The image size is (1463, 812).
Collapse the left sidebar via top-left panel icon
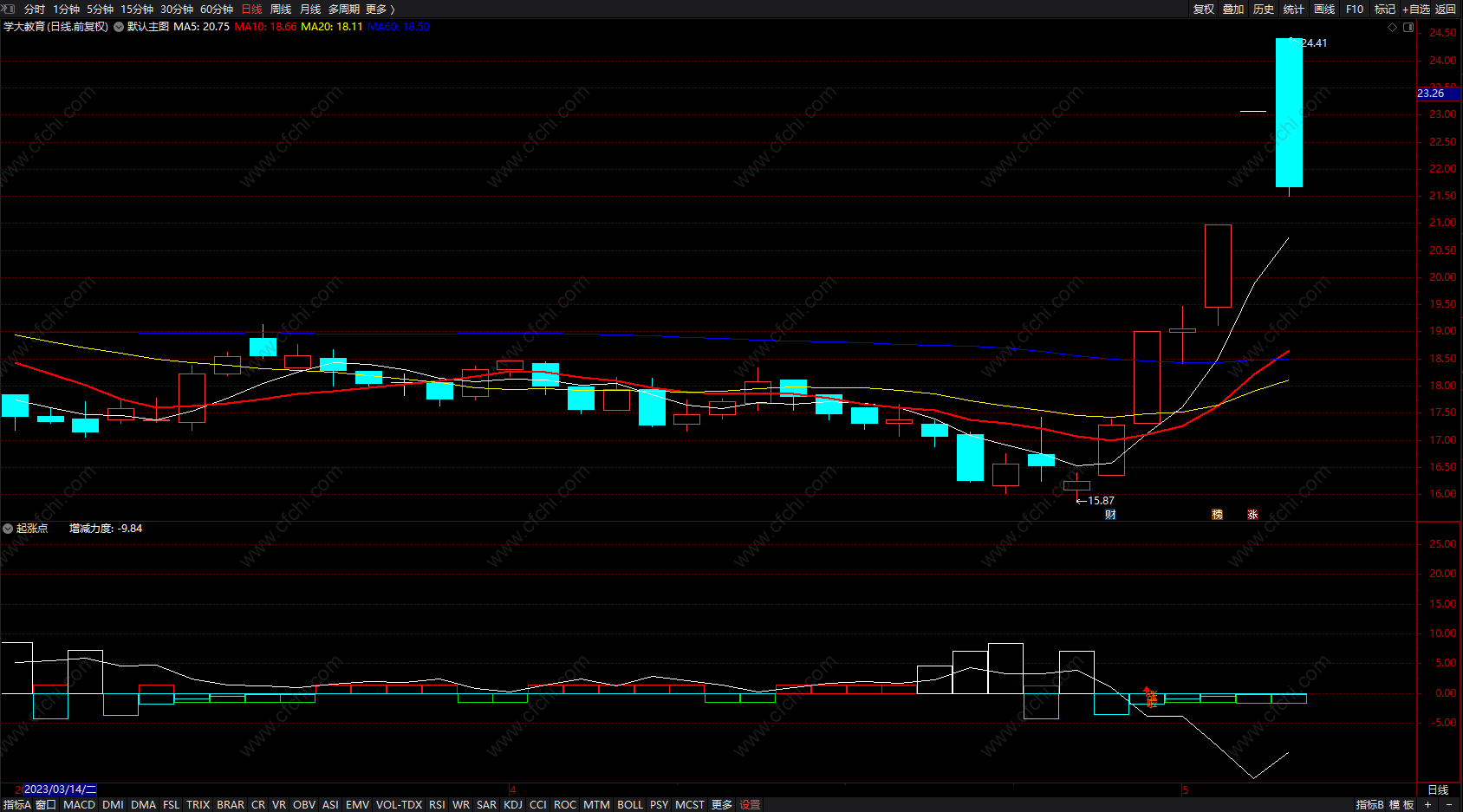coord(9,9)
